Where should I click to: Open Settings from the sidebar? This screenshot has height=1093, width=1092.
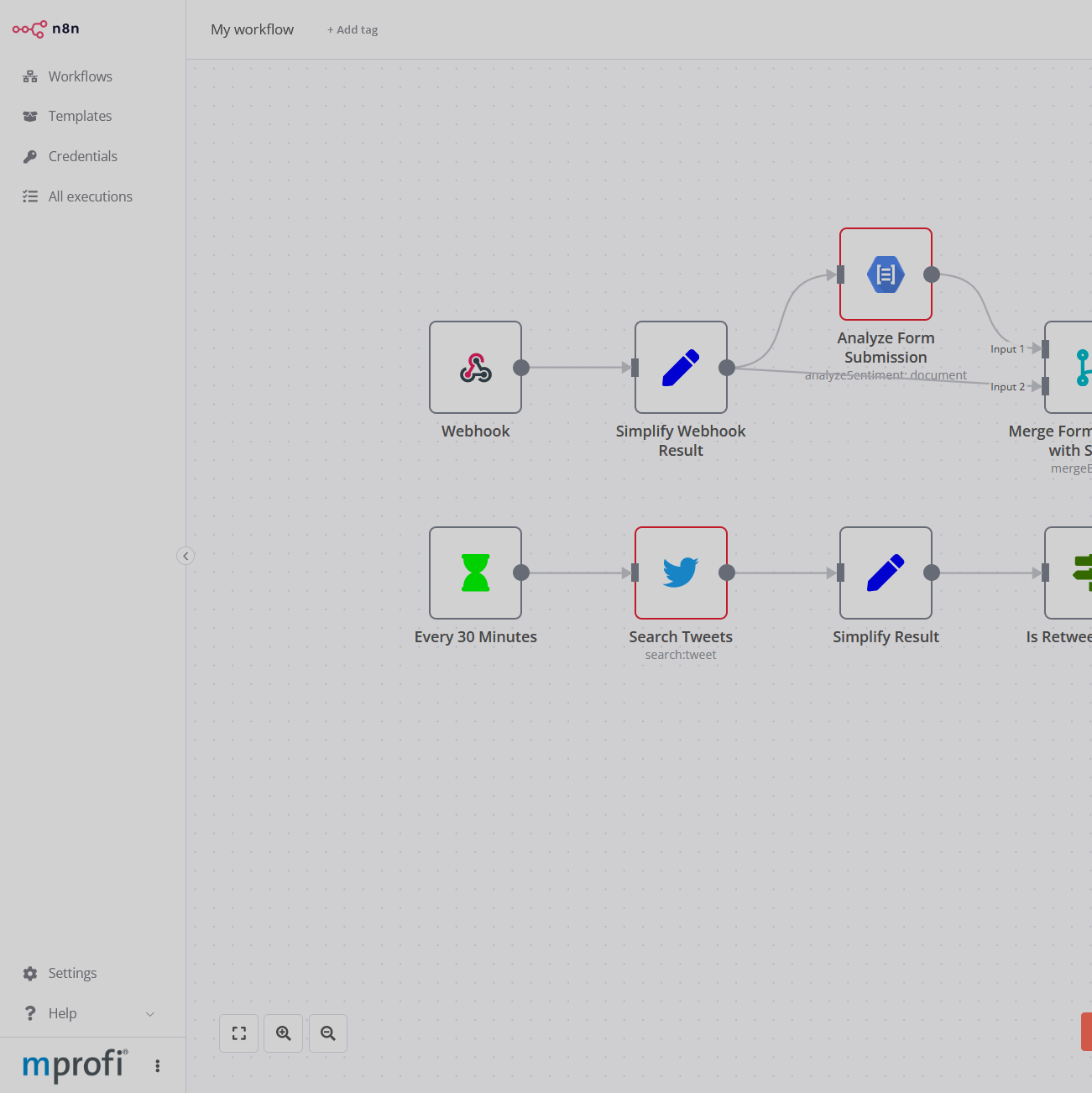[72, 973]
